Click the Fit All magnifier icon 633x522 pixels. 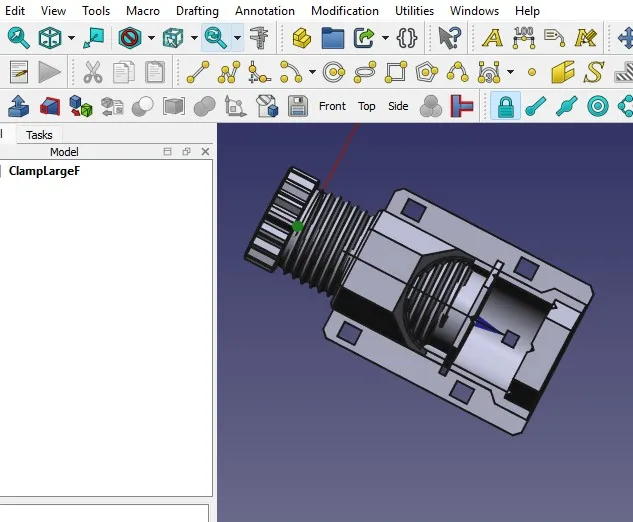point(19,38)
